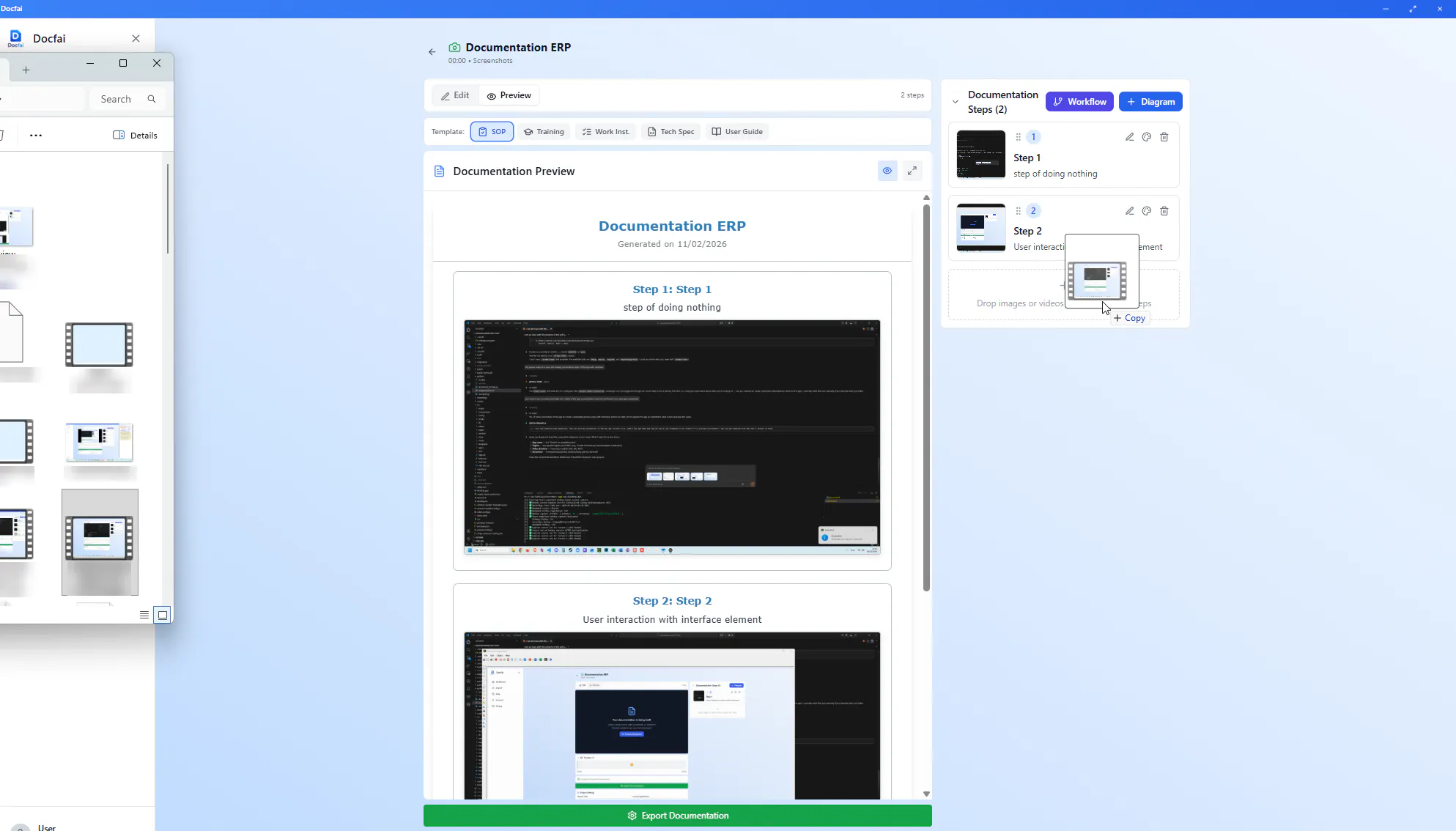
Task: Click the "Generated on 11/02/2026" text
Action: pyautogui.click(x=672, y=244)
